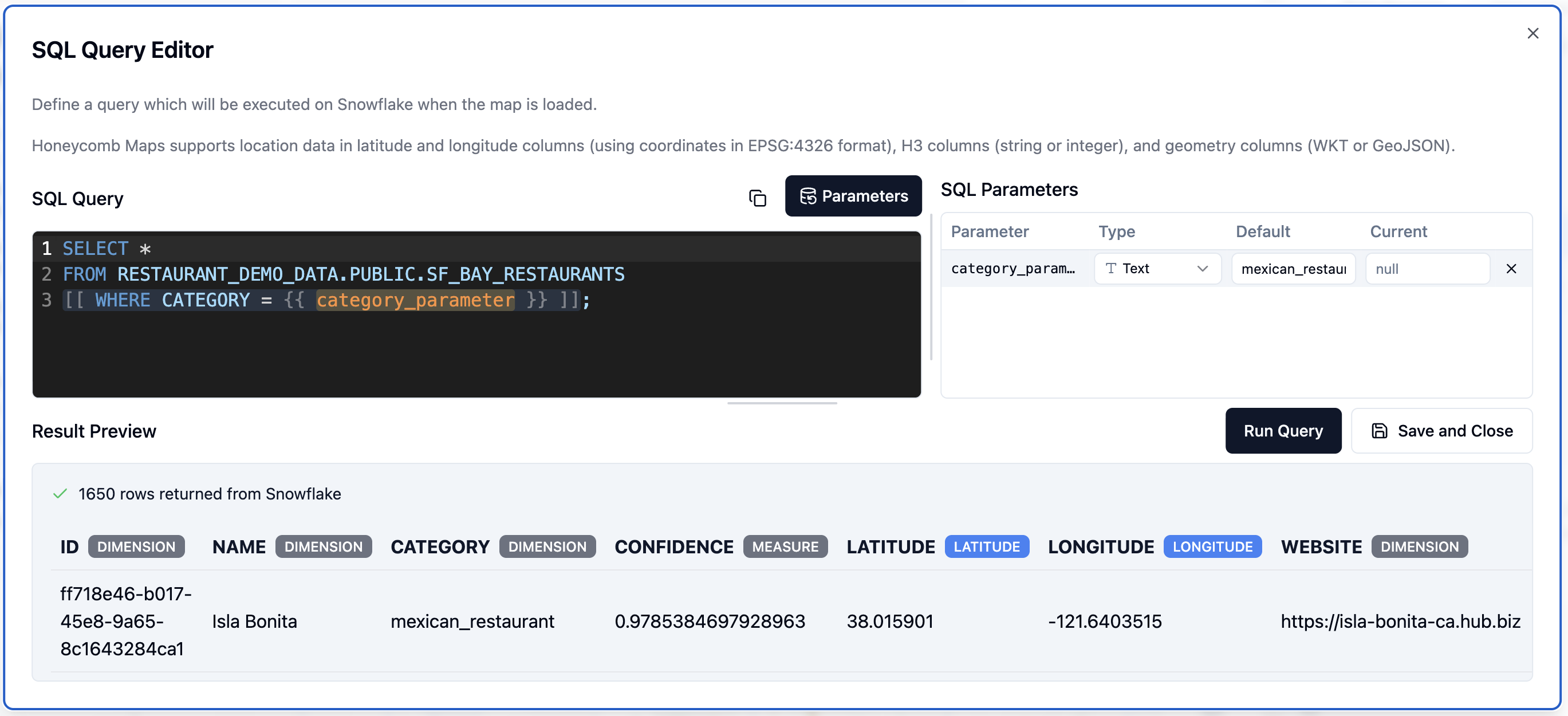Click the category_parameter token in the query
The image size is (1568, 716).
[x=415, y=300]
